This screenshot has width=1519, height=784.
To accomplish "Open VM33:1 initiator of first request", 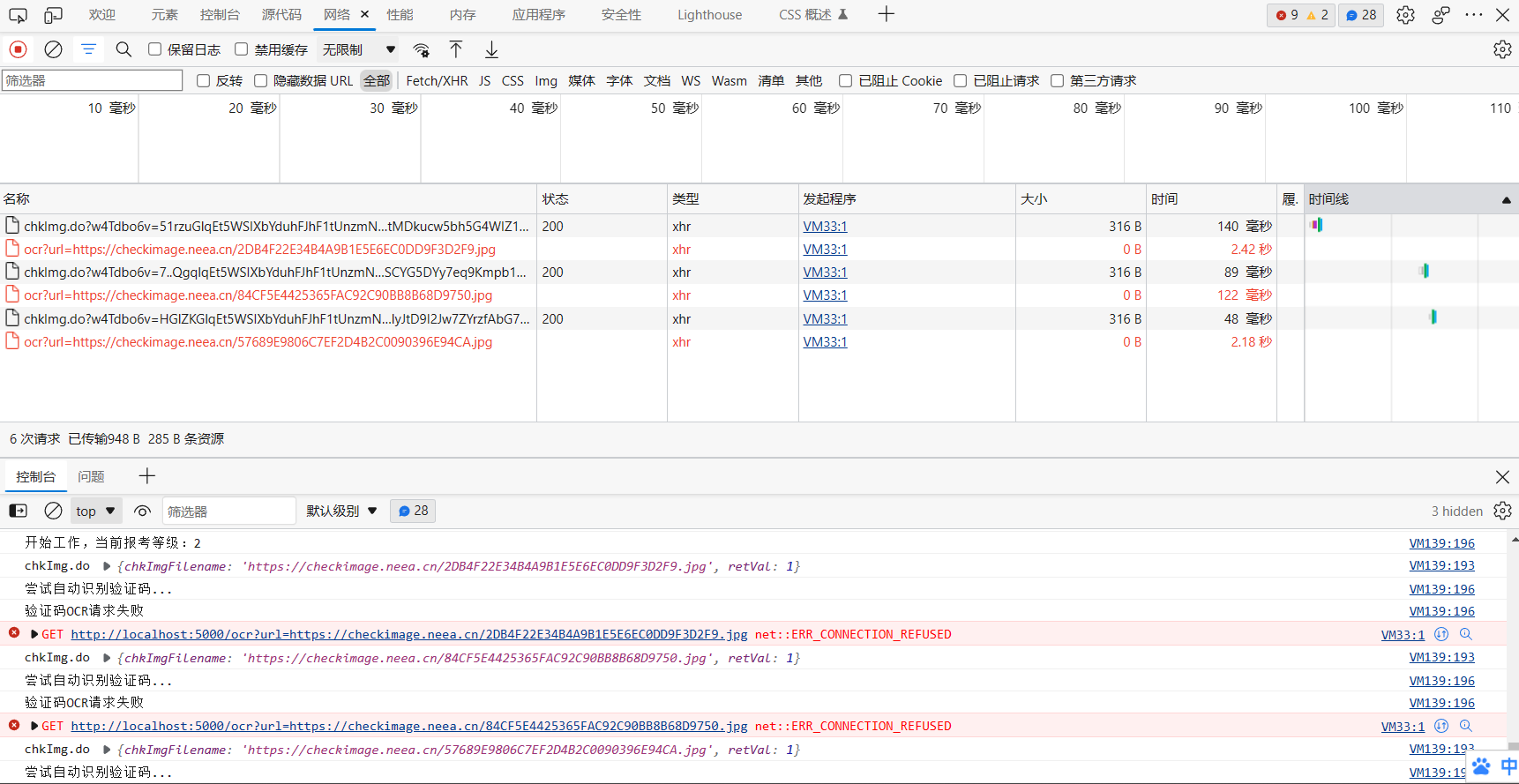I will (825, 227).
